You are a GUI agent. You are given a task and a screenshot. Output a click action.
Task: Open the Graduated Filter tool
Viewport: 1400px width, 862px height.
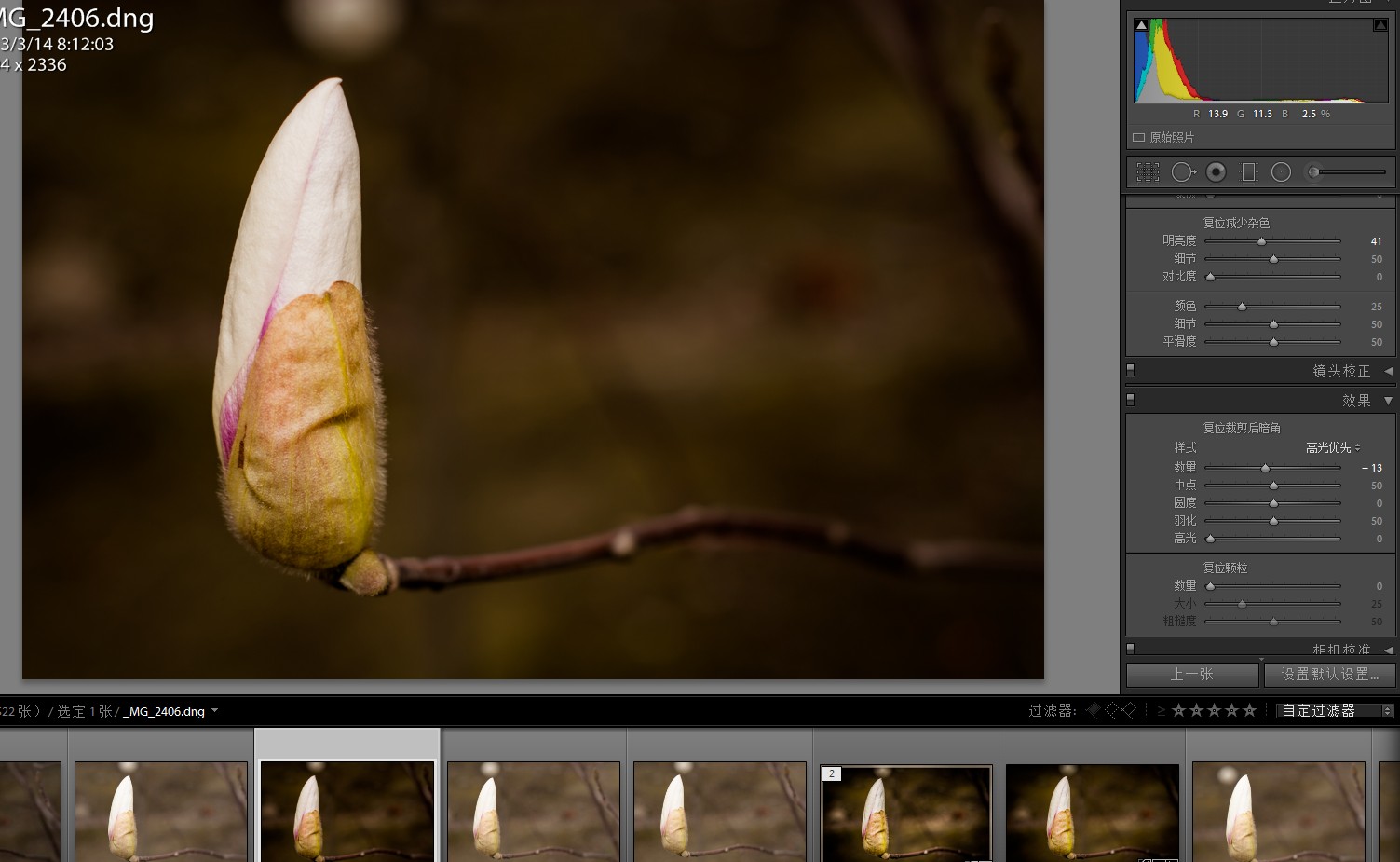[1248, 172]
